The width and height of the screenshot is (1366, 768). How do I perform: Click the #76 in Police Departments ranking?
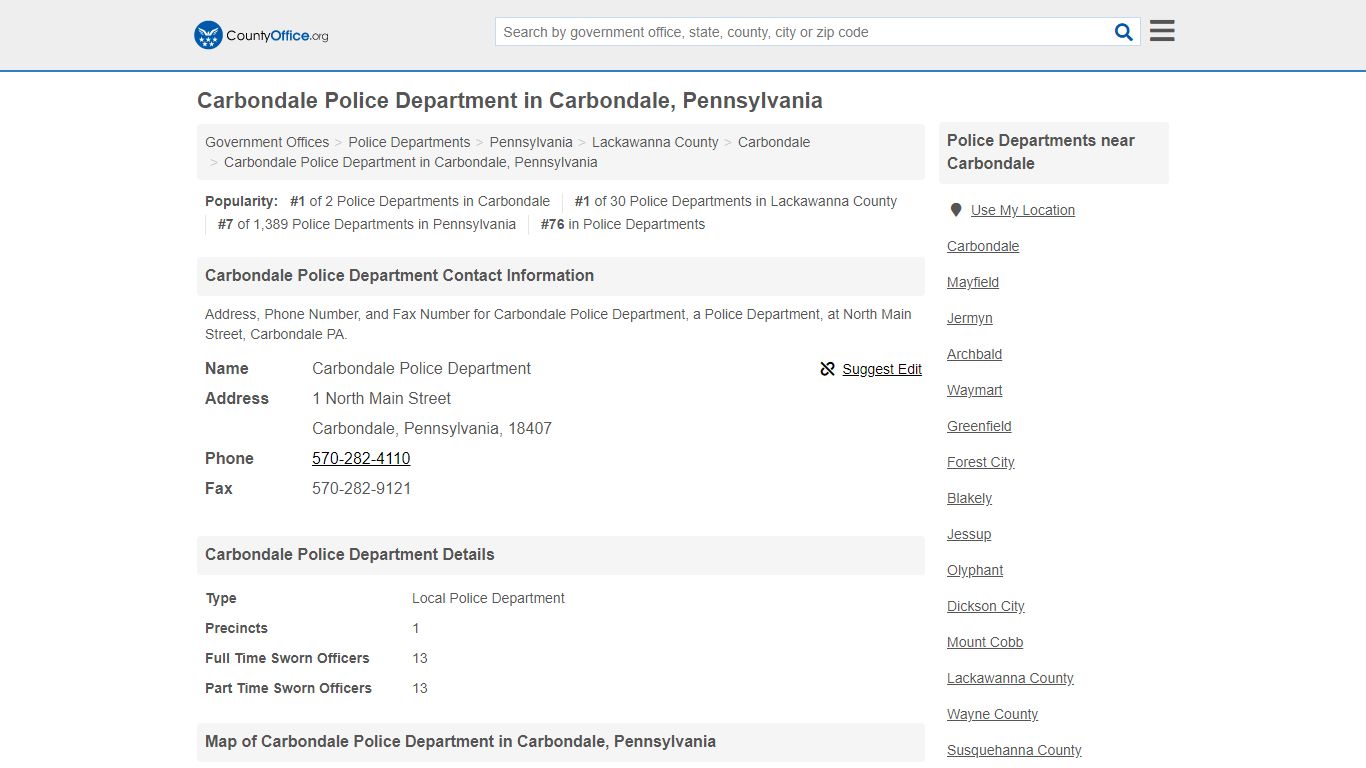pos(622,224)
